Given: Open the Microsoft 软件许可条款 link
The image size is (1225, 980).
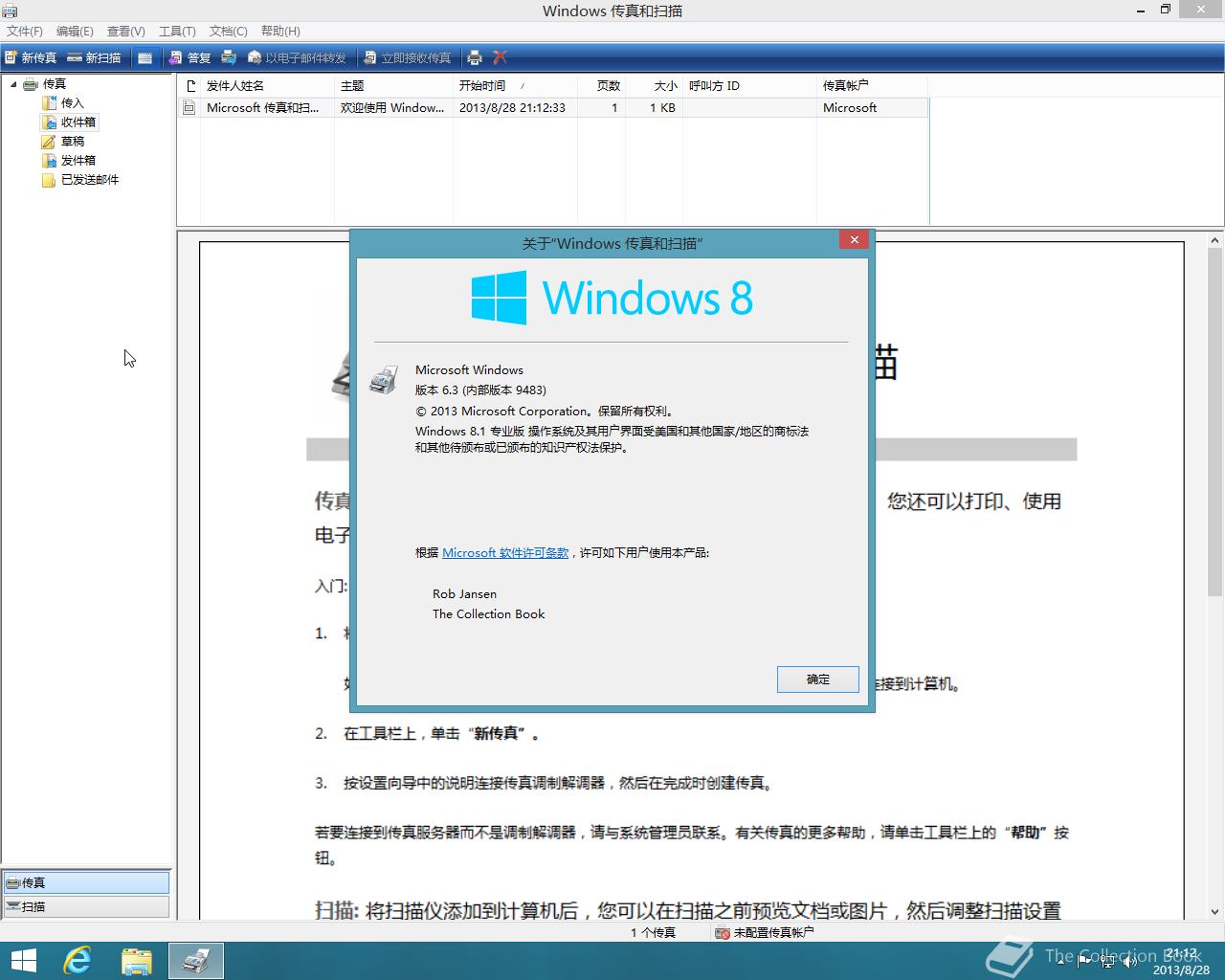Looking at the screenshot, I should click(505, 552).
